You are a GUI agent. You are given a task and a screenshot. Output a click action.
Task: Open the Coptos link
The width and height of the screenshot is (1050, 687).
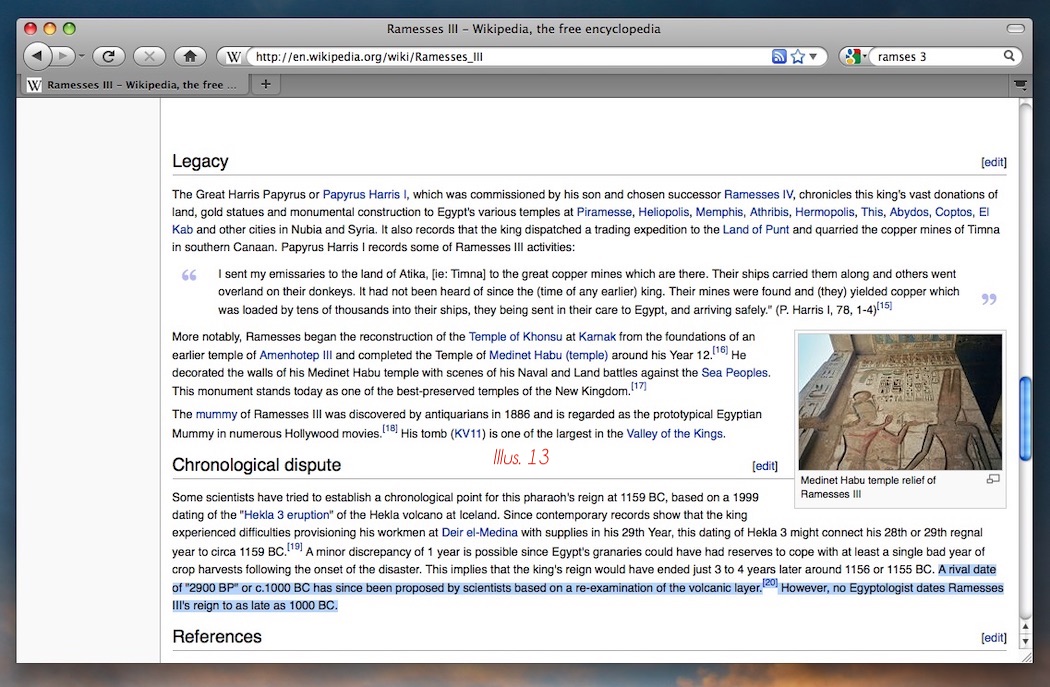point(954,212)
